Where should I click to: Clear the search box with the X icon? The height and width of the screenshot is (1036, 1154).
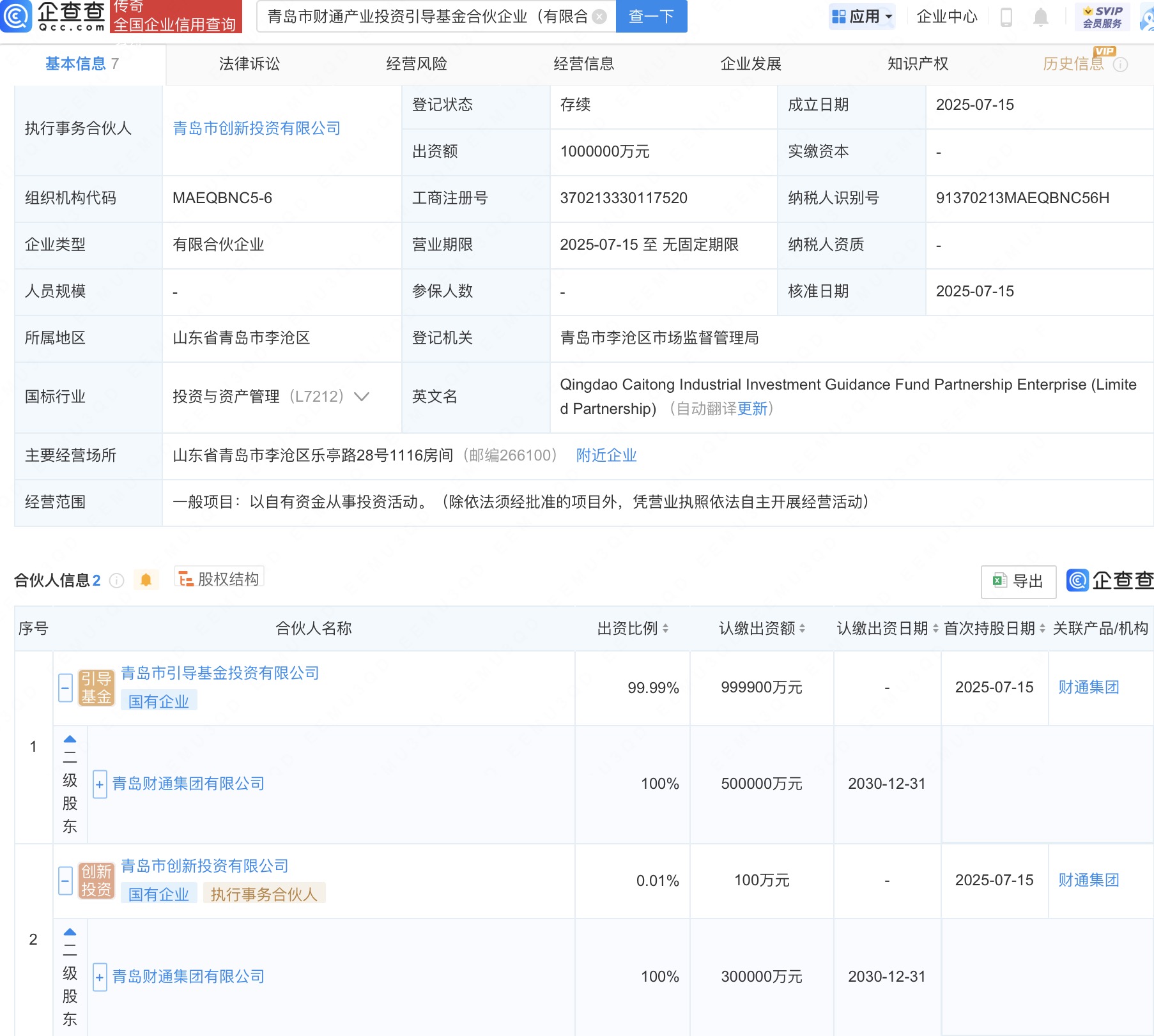click(599, 17)
